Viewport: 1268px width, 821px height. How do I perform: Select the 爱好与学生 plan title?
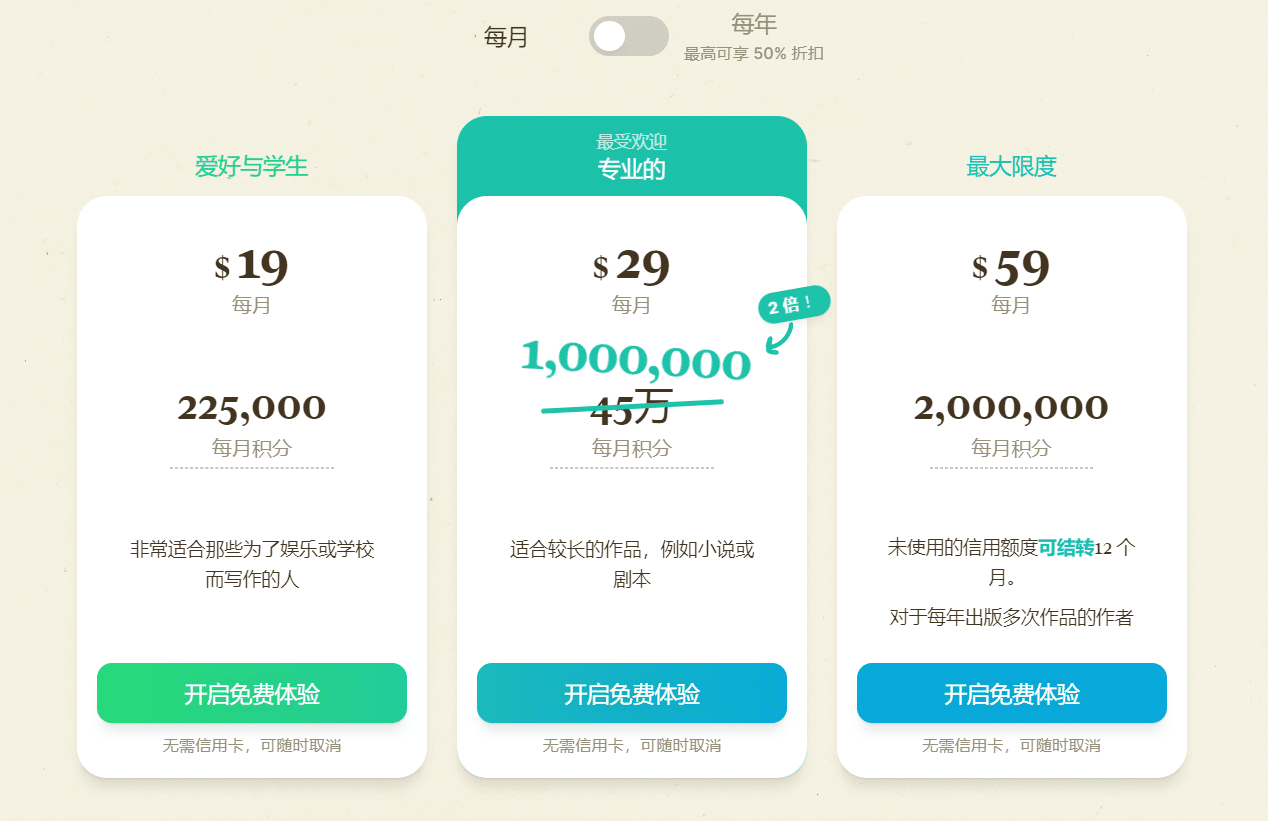point(251,167)
